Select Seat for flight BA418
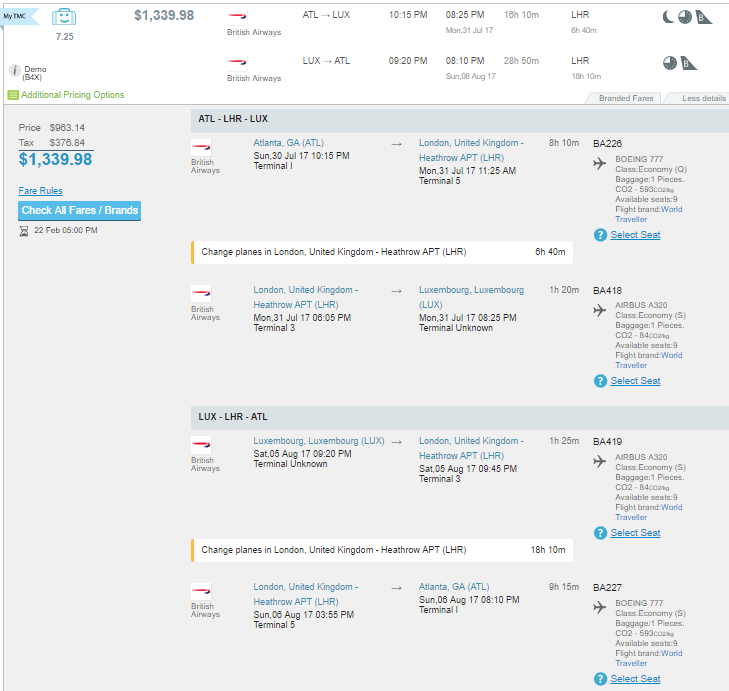This screenshot has height=691, width=729. coord(635,381)
